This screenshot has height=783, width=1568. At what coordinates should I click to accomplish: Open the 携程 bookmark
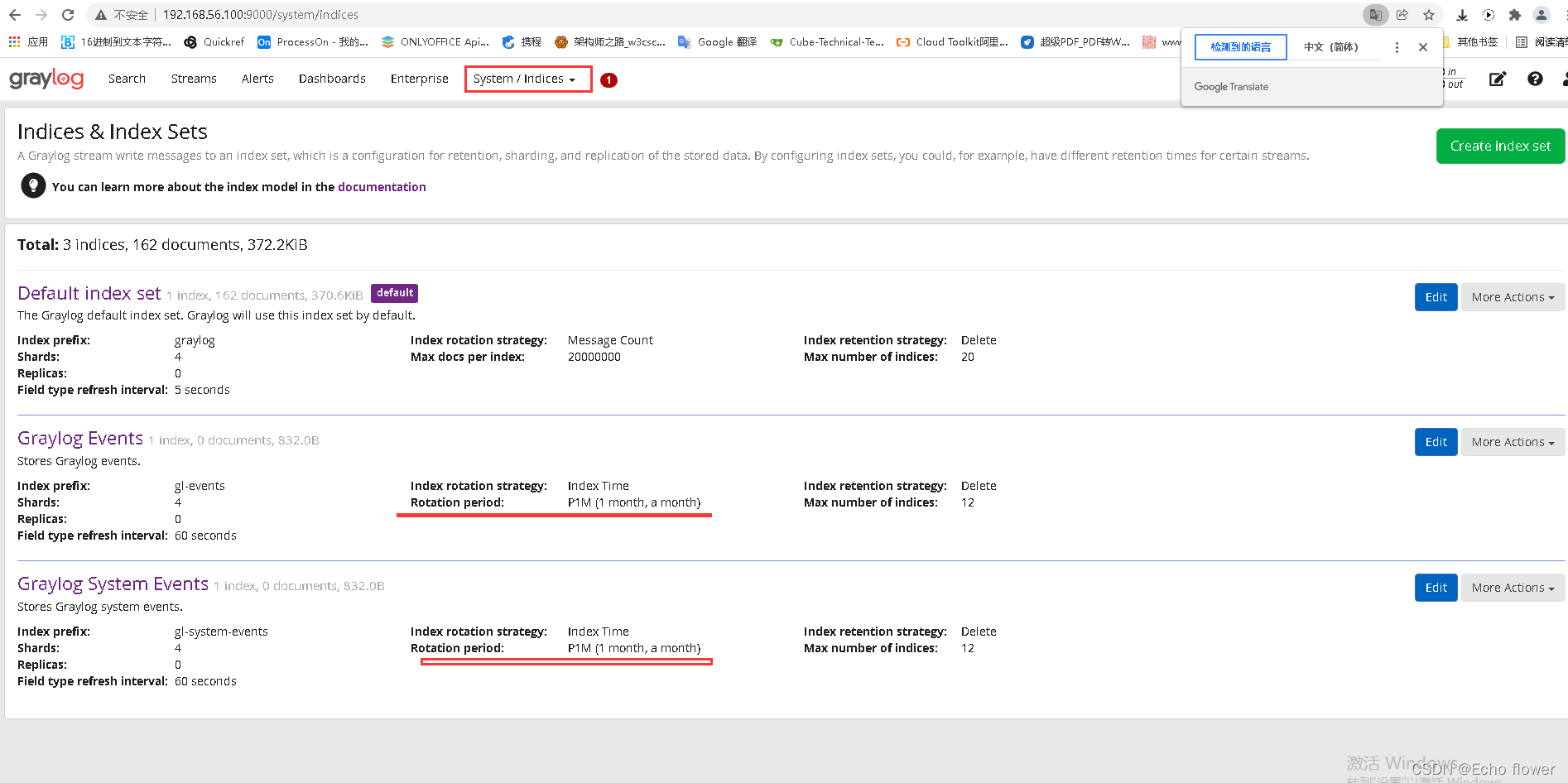click(522, 41)
